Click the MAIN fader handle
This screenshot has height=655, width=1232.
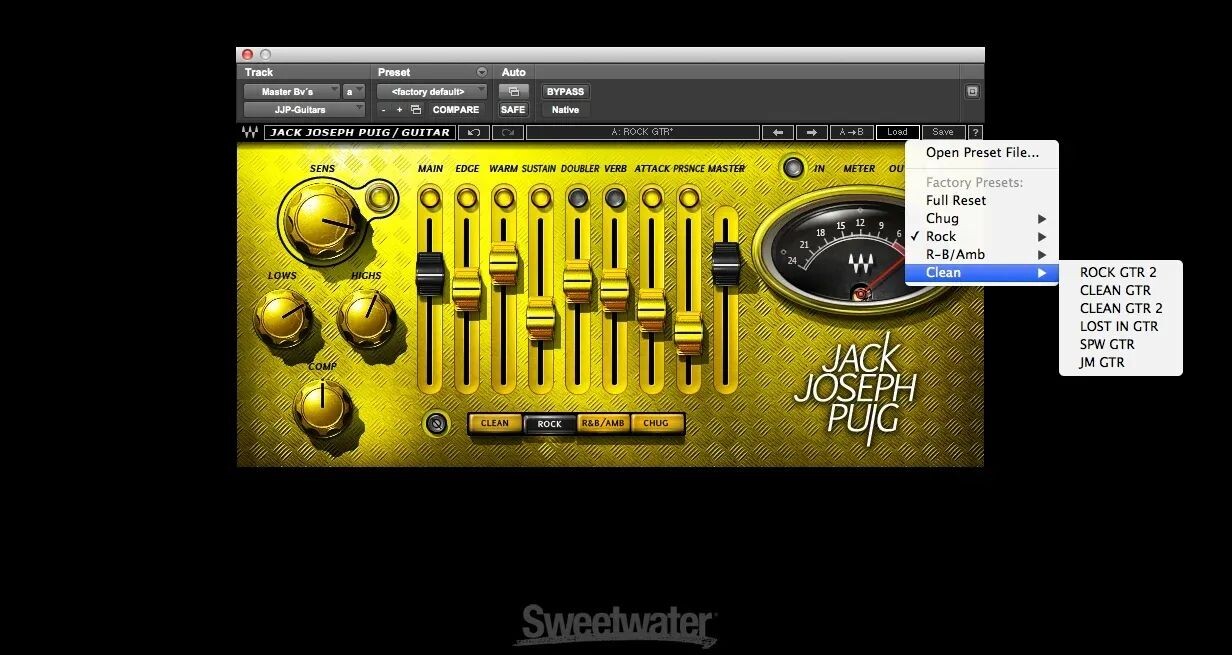(x=430, y=273)
